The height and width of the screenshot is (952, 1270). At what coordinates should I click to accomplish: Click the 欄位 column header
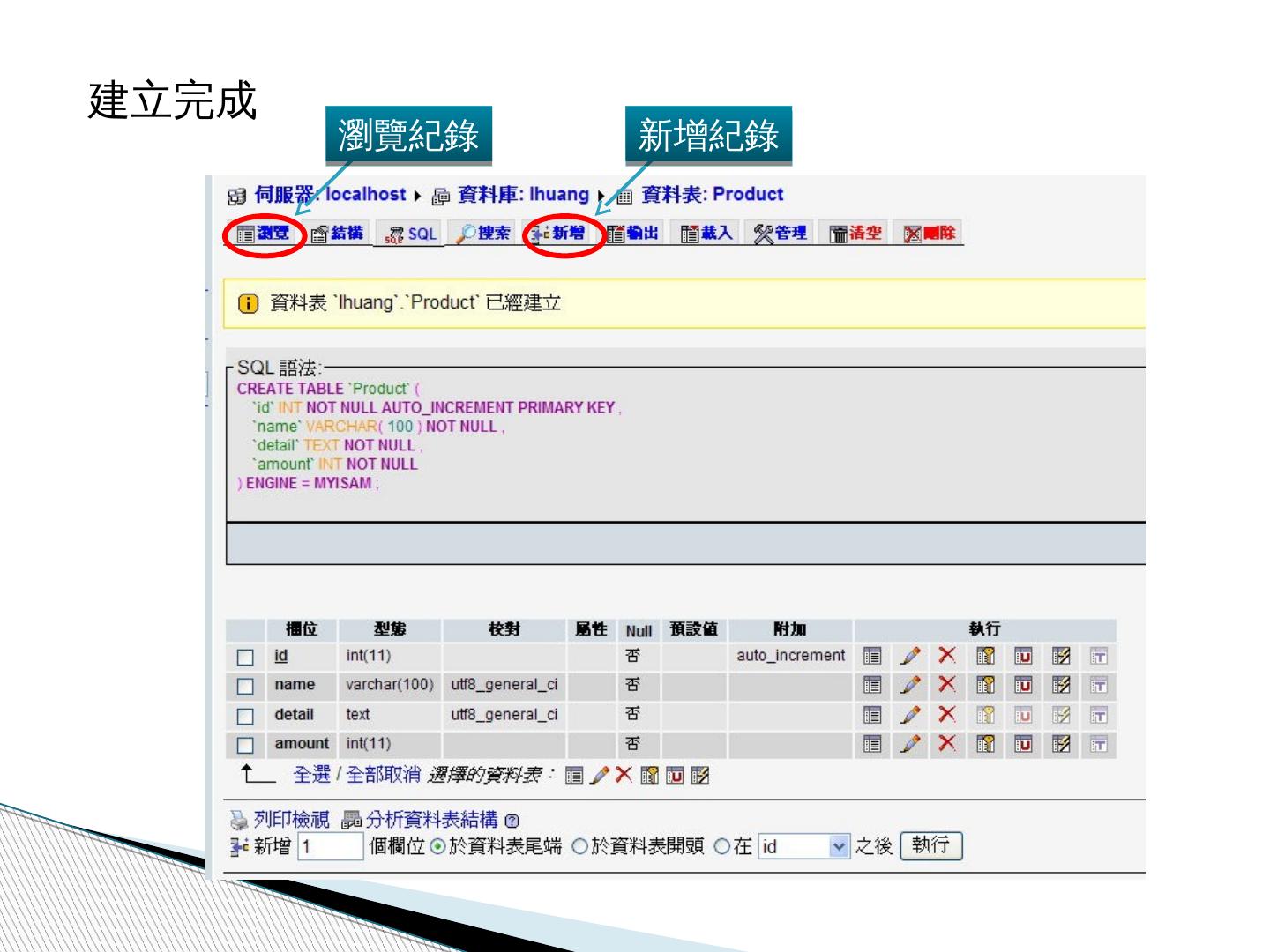302,629
